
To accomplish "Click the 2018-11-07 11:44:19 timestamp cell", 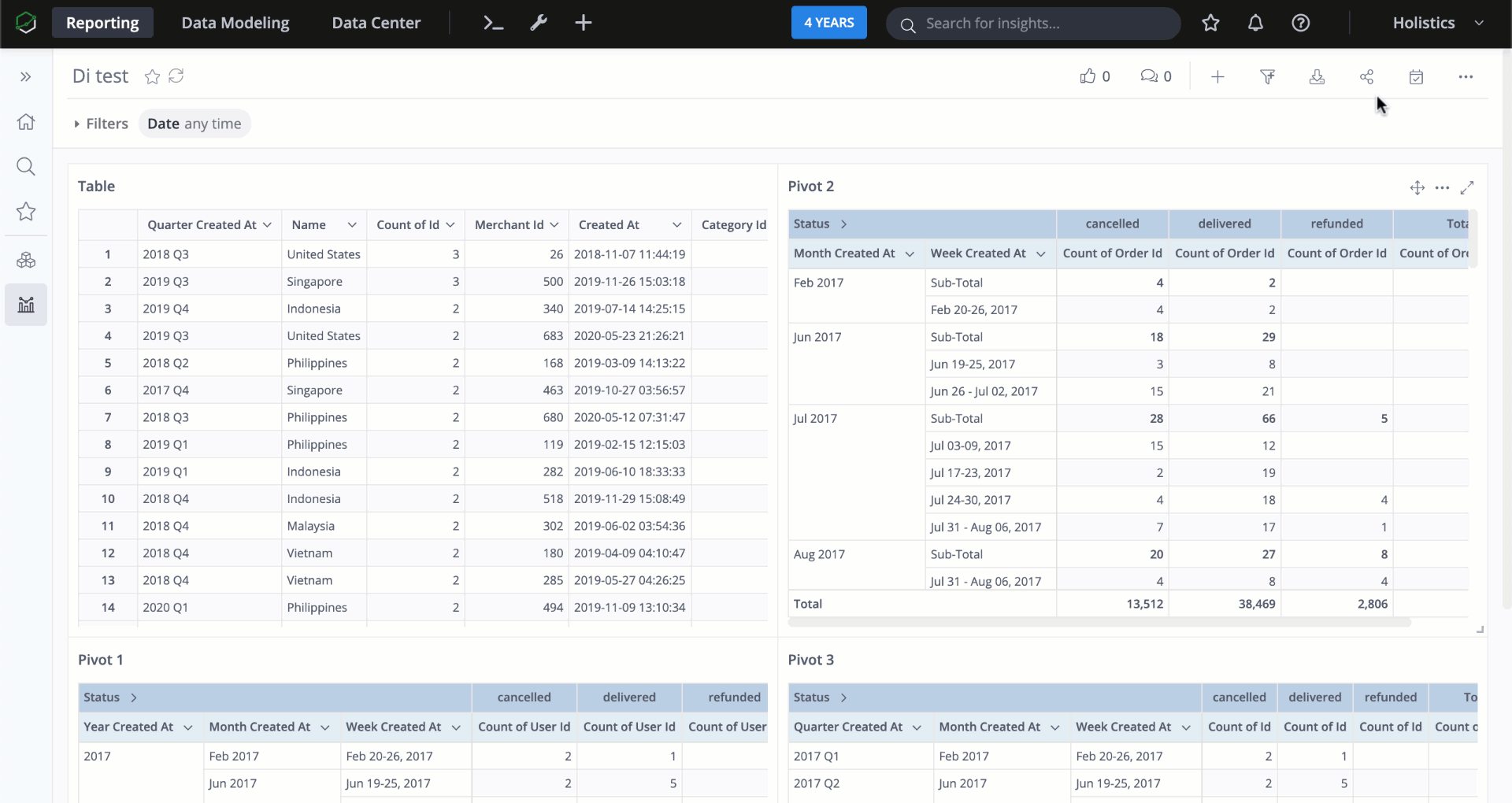I will pyautogui.click(x=629, y=254).
